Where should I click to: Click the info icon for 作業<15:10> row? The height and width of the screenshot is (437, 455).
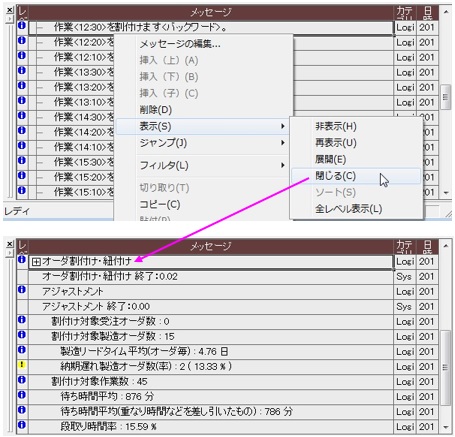coord(22,190)
